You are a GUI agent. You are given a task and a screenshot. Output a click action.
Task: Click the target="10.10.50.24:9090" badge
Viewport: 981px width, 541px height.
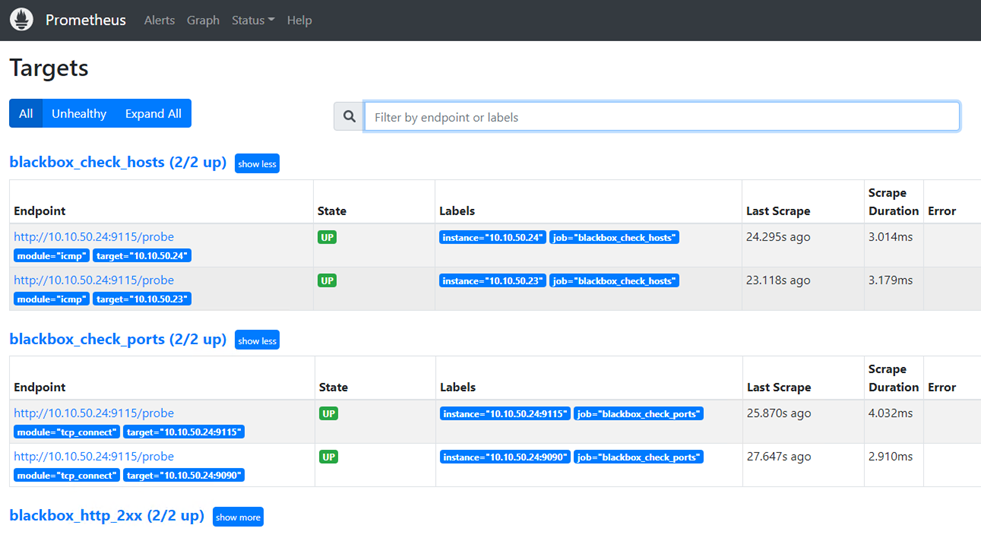(184, 475)
